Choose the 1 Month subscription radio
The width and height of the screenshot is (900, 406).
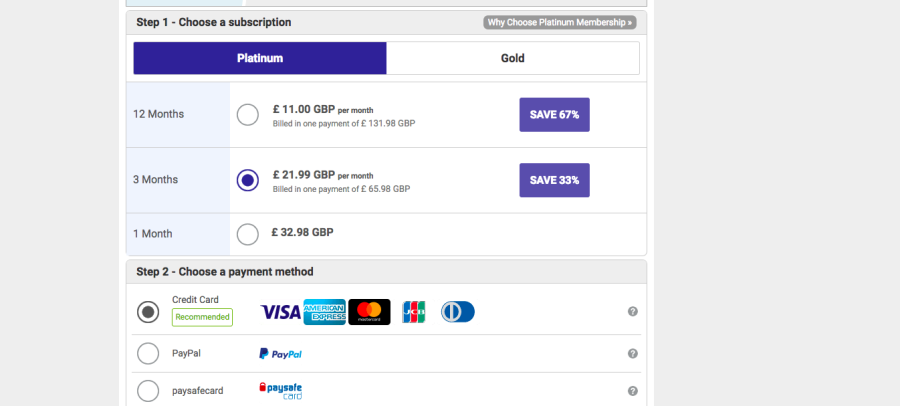247,234
